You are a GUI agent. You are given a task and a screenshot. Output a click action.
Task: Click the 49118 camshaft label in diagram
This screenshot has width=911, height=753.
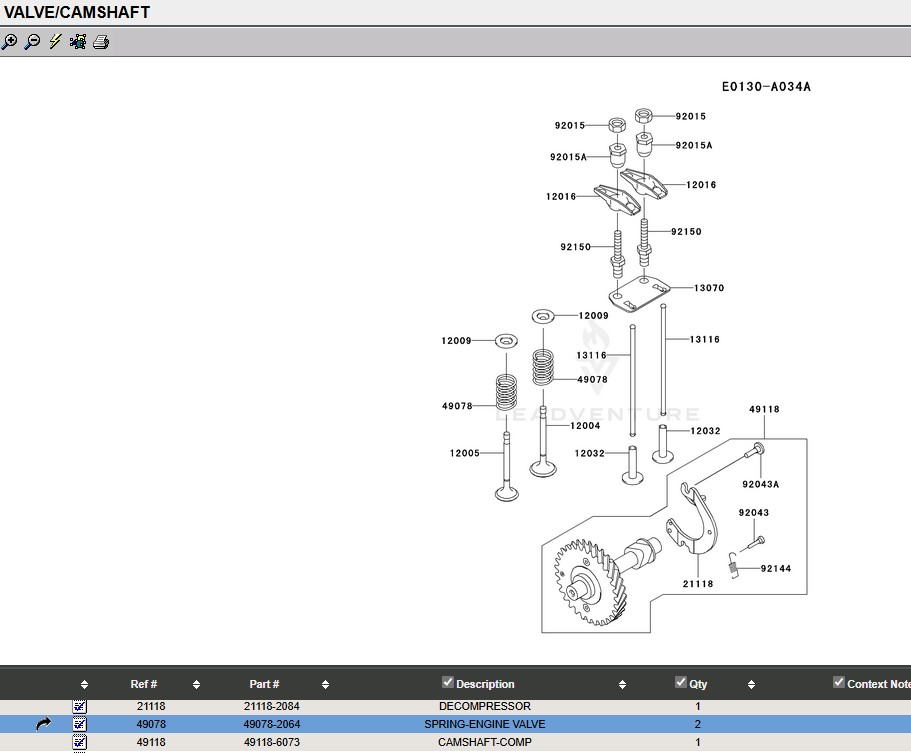[x=764, y=409]
